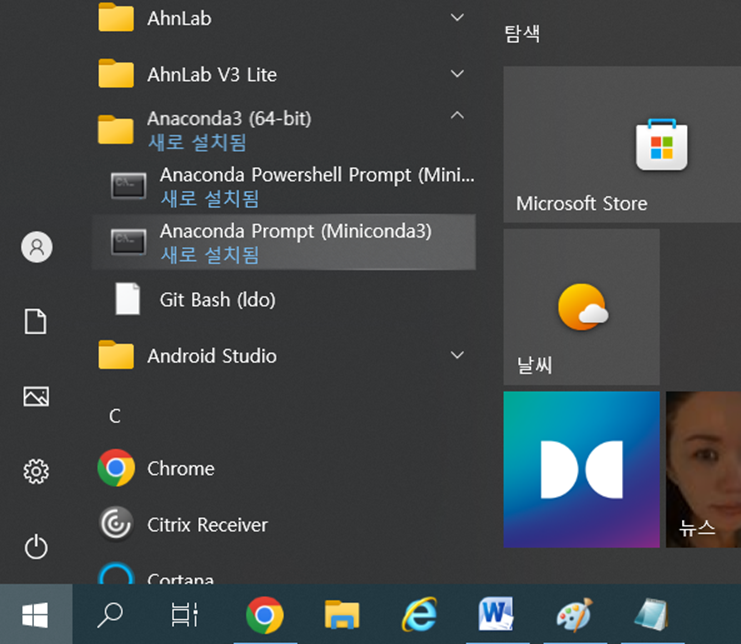Open the Microsoft Store tile

pos(622,144)
